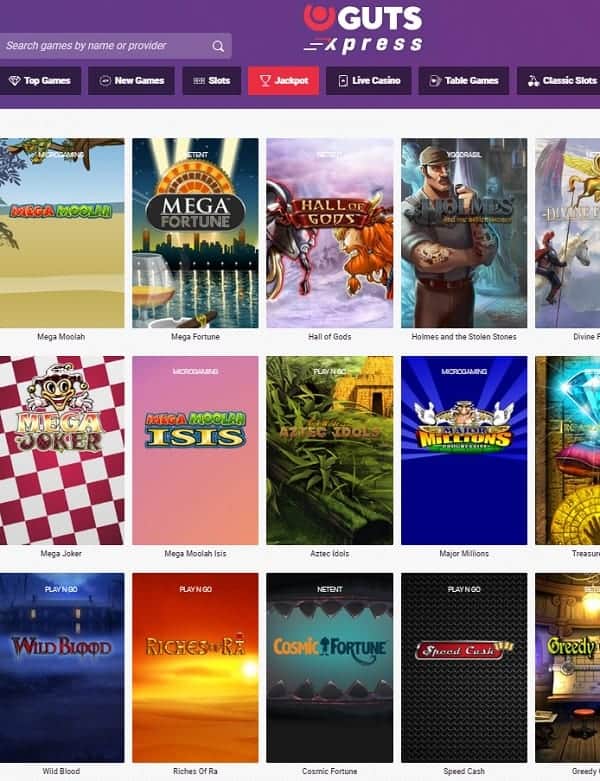Click the gamepad icon on New Games
Screen dimensions: 600x781
tap(105, 81)
